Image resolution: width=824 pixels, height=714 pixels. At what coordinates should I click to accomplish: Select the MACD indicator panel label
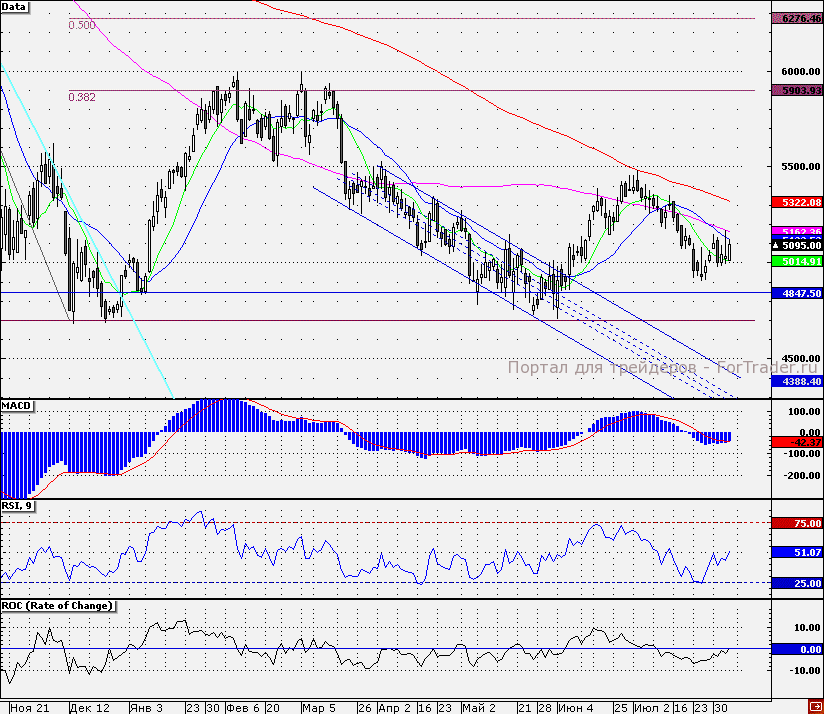point(17,405)
